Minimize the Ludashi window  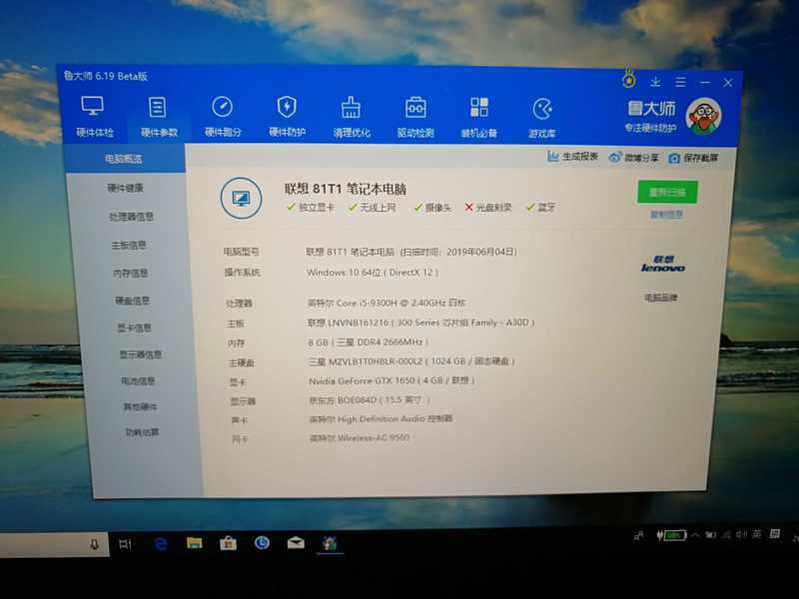tap(705, 82)
